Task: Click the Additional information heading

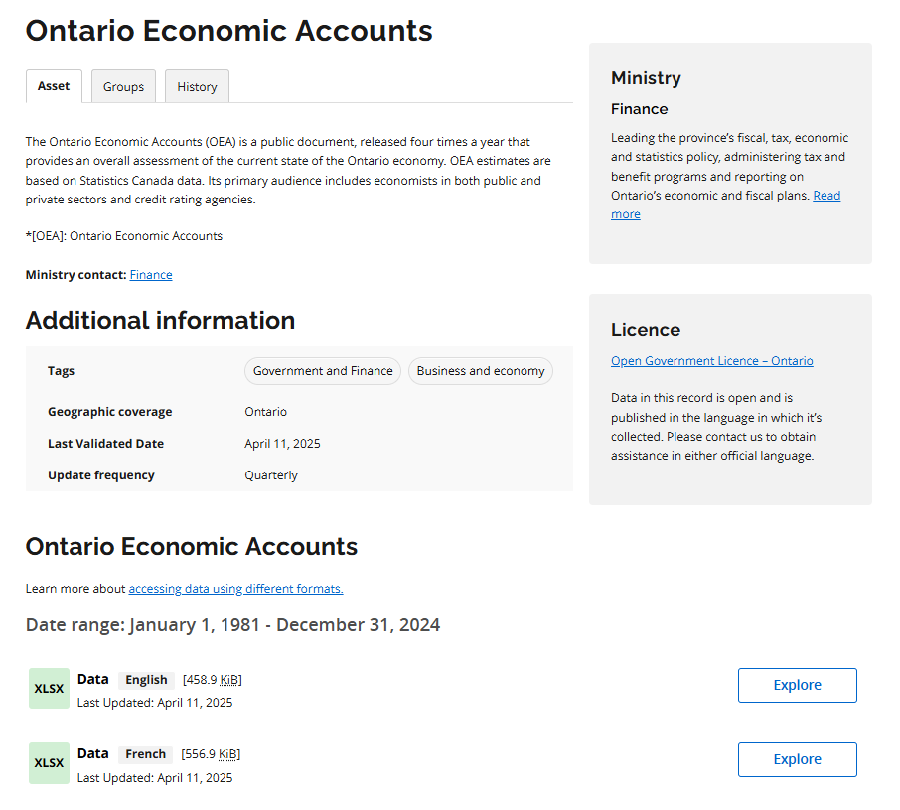Action: pos(160,321)
